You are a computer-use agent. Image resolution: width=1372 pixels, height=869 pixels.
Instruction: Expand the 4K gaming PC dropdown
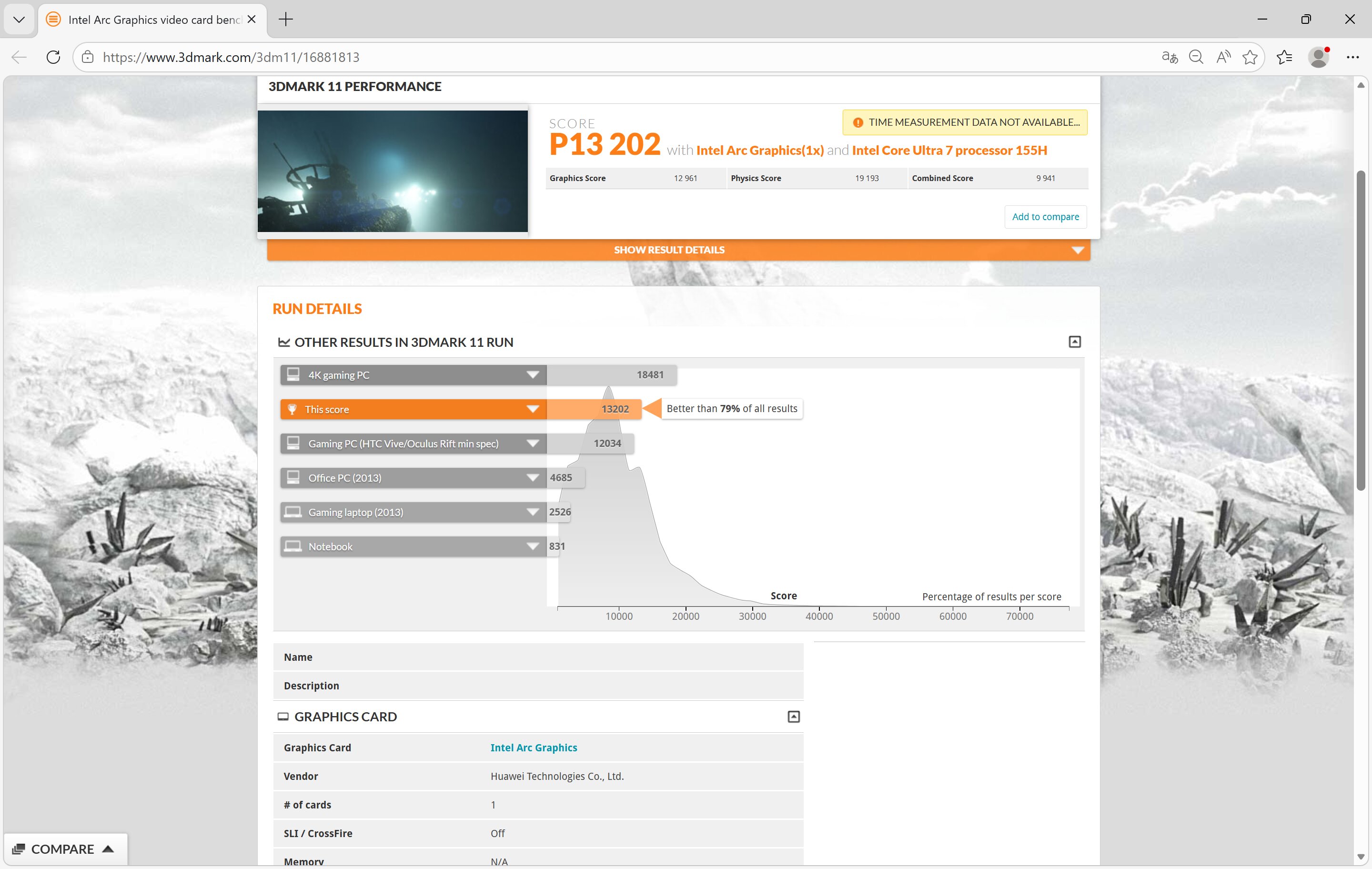pyautogui.click(x=532, y=375)
